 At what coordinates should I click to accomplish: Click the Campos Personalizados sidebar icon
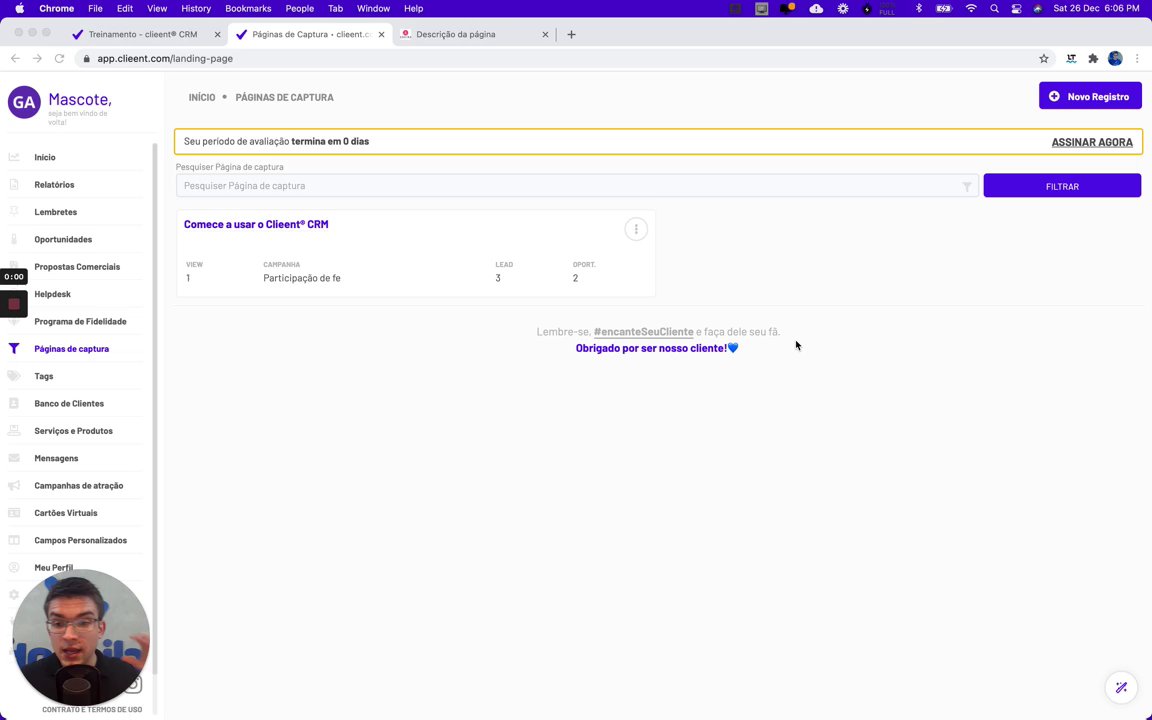click(14, 540)
